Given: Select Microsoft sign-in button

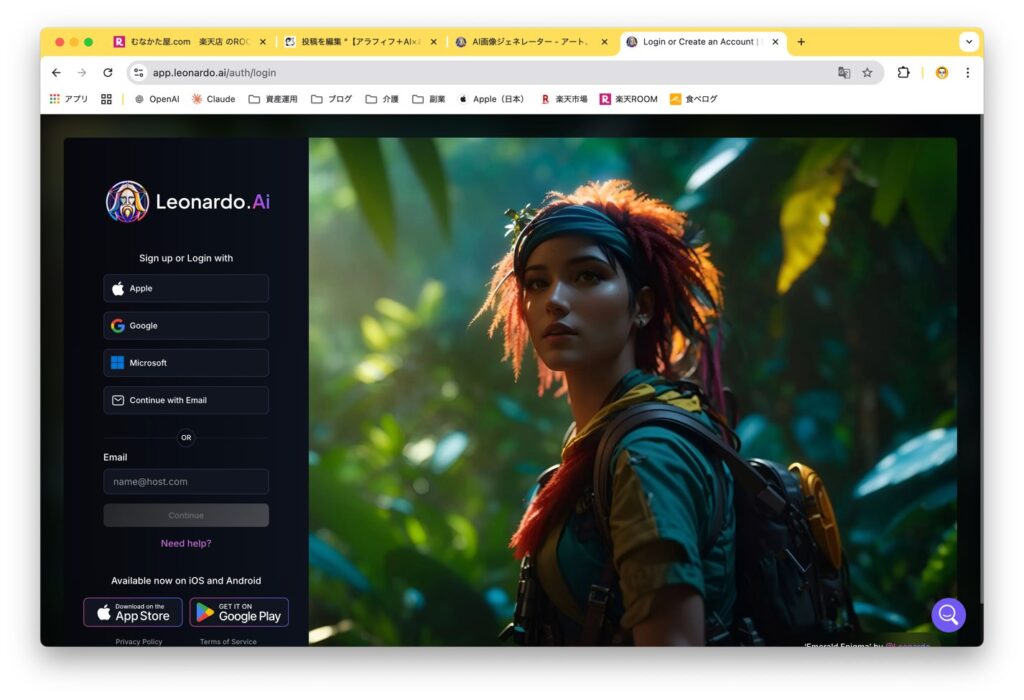Looking at the screenshot, I should tap(186, 363).
